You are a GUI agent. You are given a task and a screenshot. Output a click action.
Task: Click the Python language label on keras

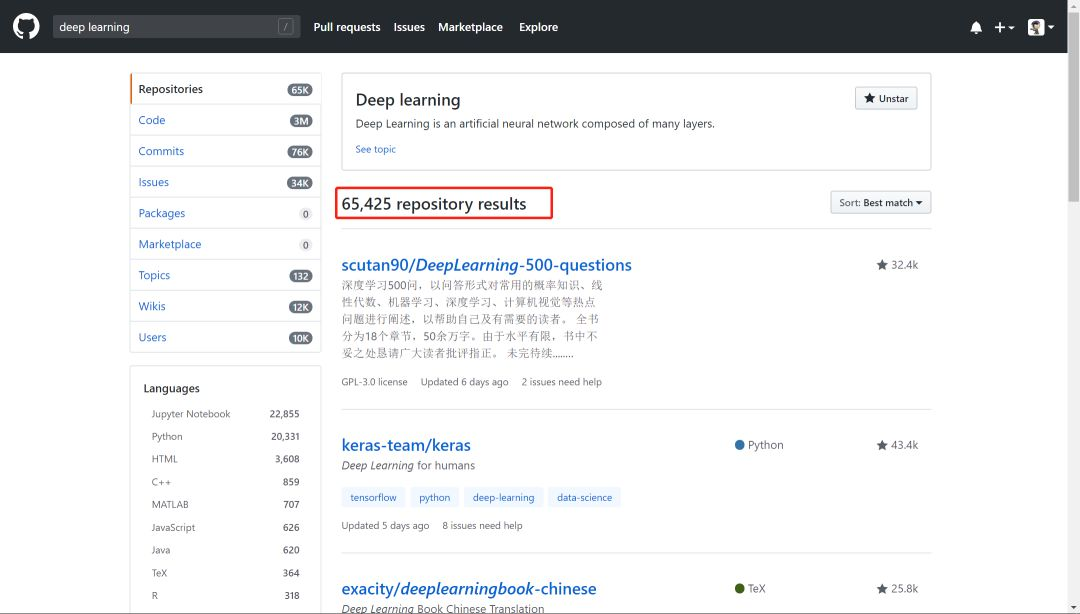[x=759, y=445]
